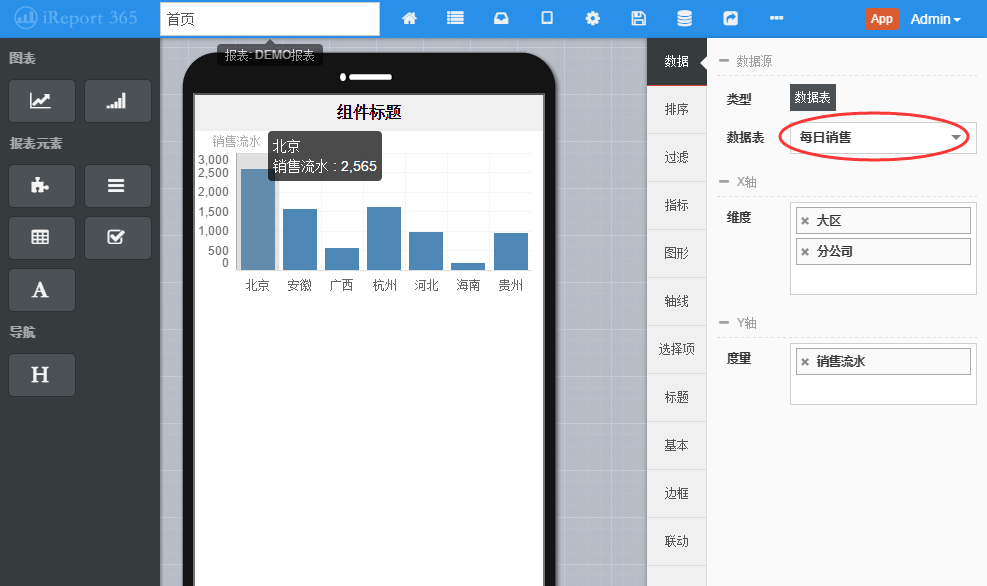Open the database icon in toolbar

[684, 18]
